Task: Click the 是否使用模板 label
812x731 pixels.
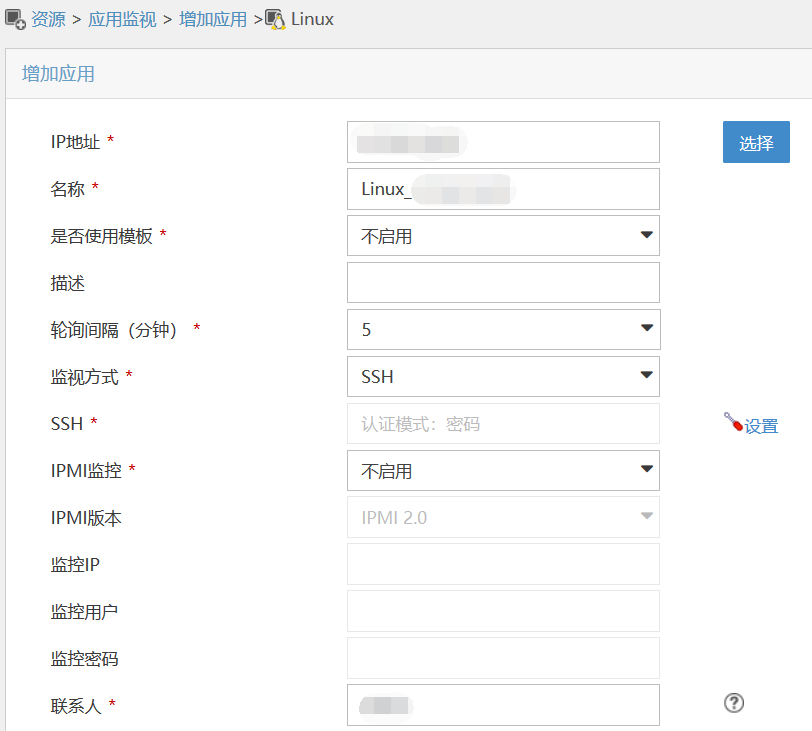Action: 102,236
